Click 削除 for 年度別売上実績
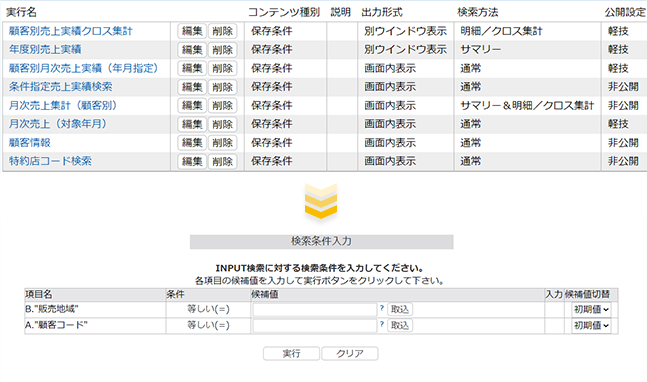Image resolution: width=647 pixels, height=382 pixels. (x=222, y=50)
